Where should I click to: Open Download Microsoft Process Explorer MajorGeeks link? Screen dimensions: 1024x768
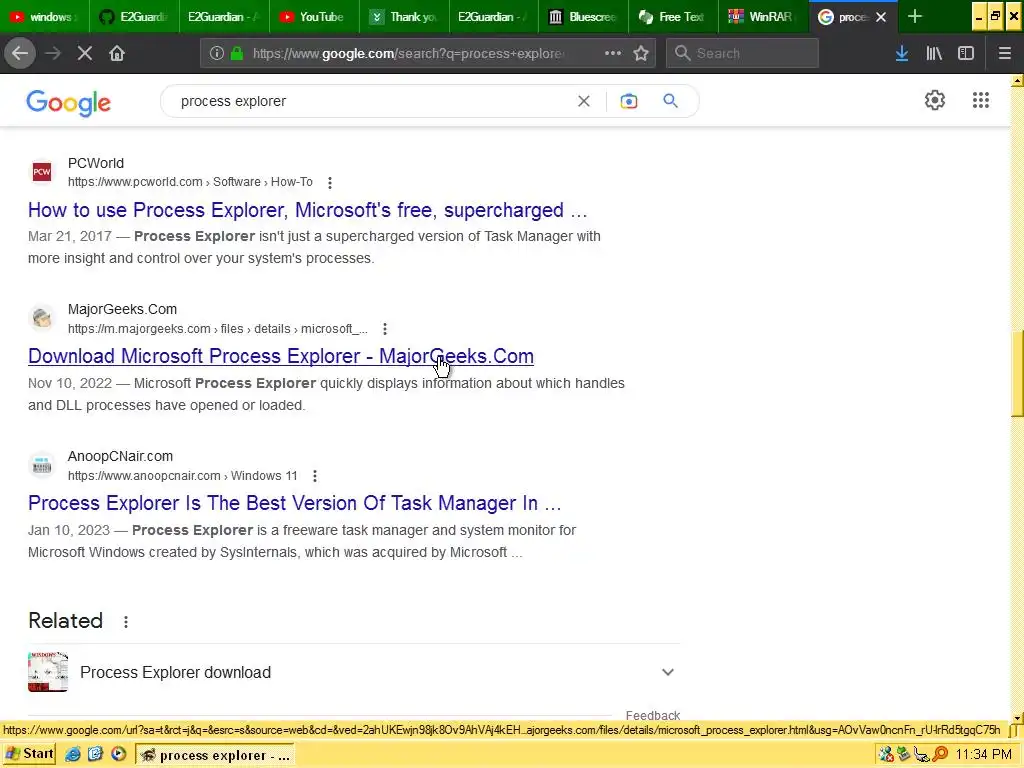pyautogui.click(x=281, y=356)
